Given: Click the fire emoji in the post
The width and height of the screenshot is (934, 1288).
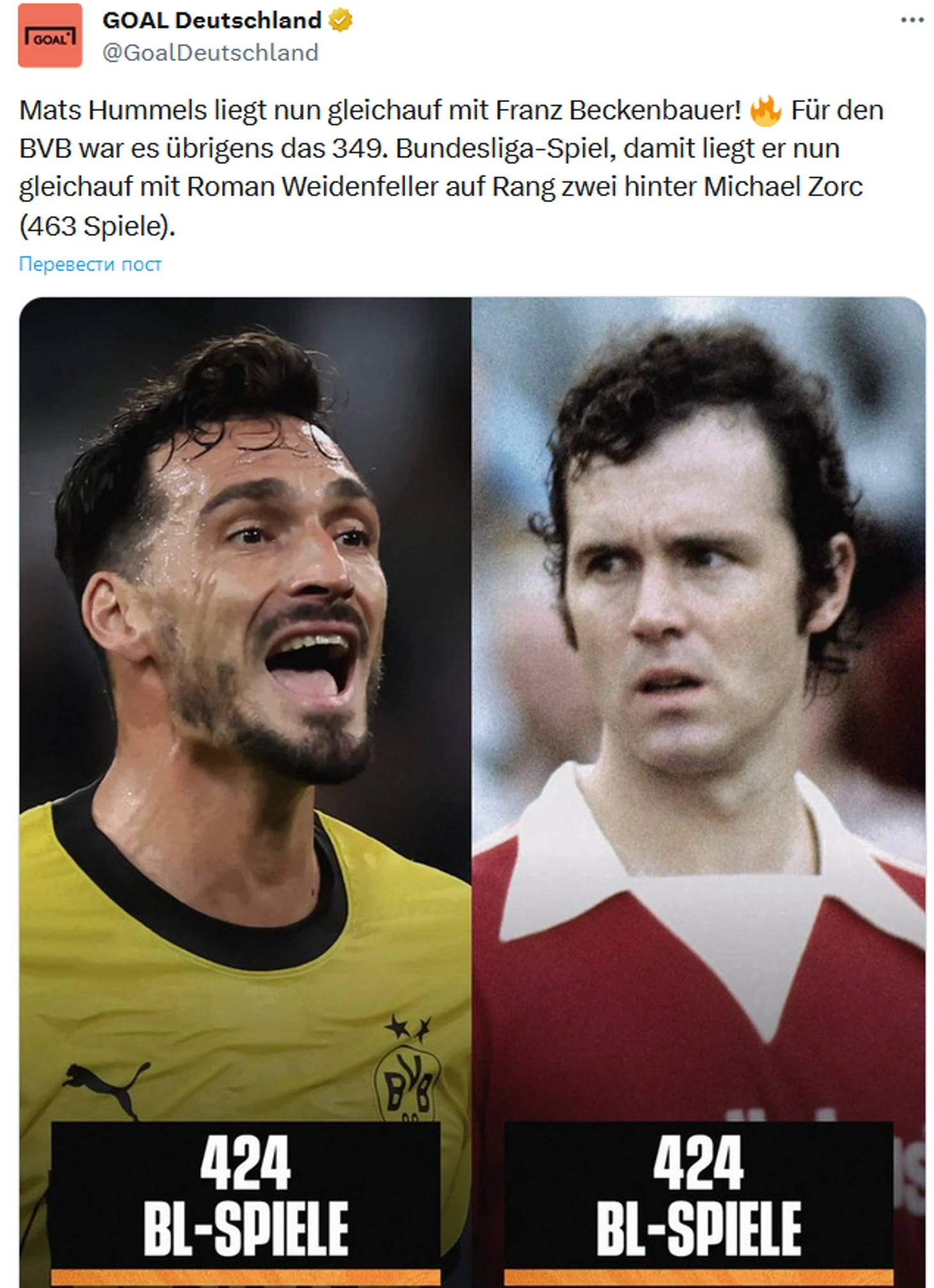Looking at the screenshot, I should coord(766,111).
